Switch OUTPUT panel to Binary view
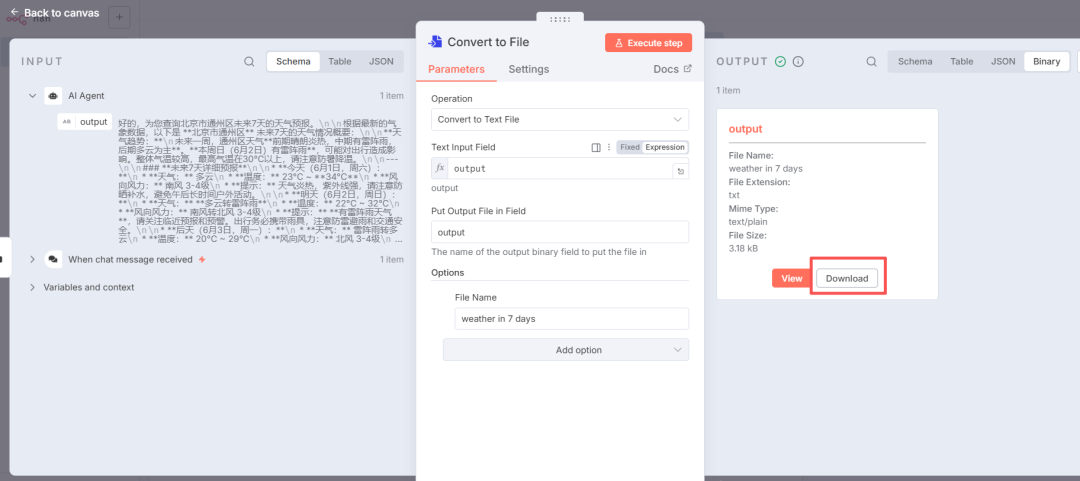 (1046, 61)
